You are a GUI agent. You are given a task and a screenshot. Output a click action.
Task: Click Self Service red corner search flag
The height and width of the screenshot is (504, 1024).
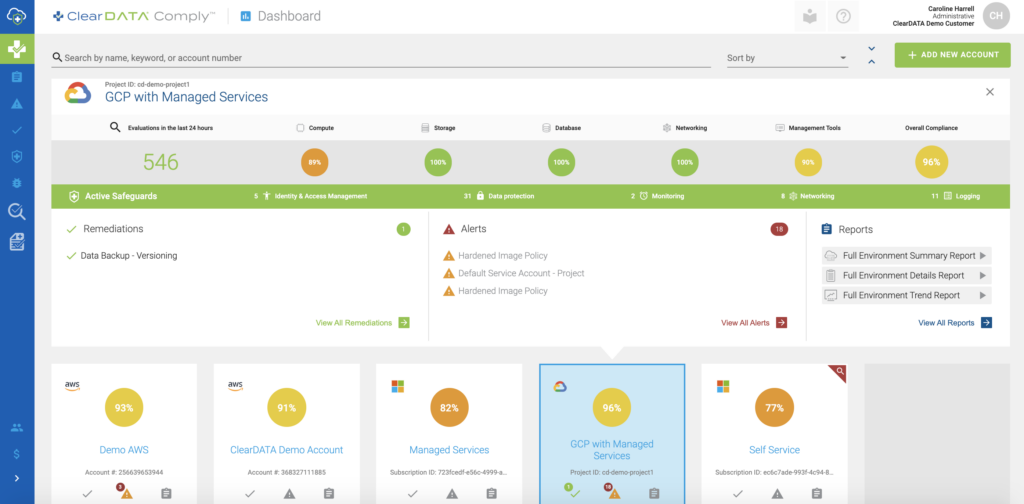pyautogui.click(x=839, y=372)
